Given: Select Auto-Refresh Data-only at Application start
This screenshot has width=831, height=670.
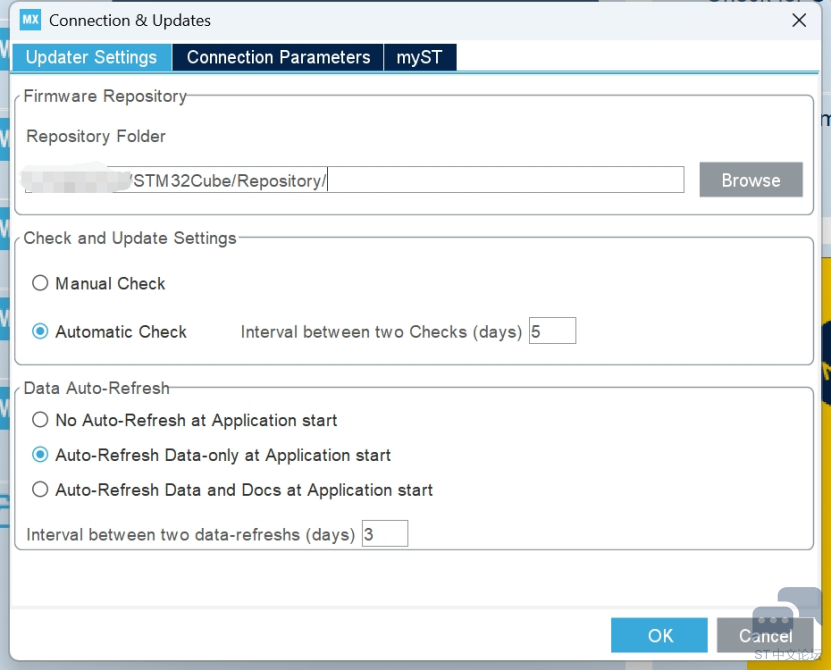Looking at the screenshot, I should (x=211, y=455).
